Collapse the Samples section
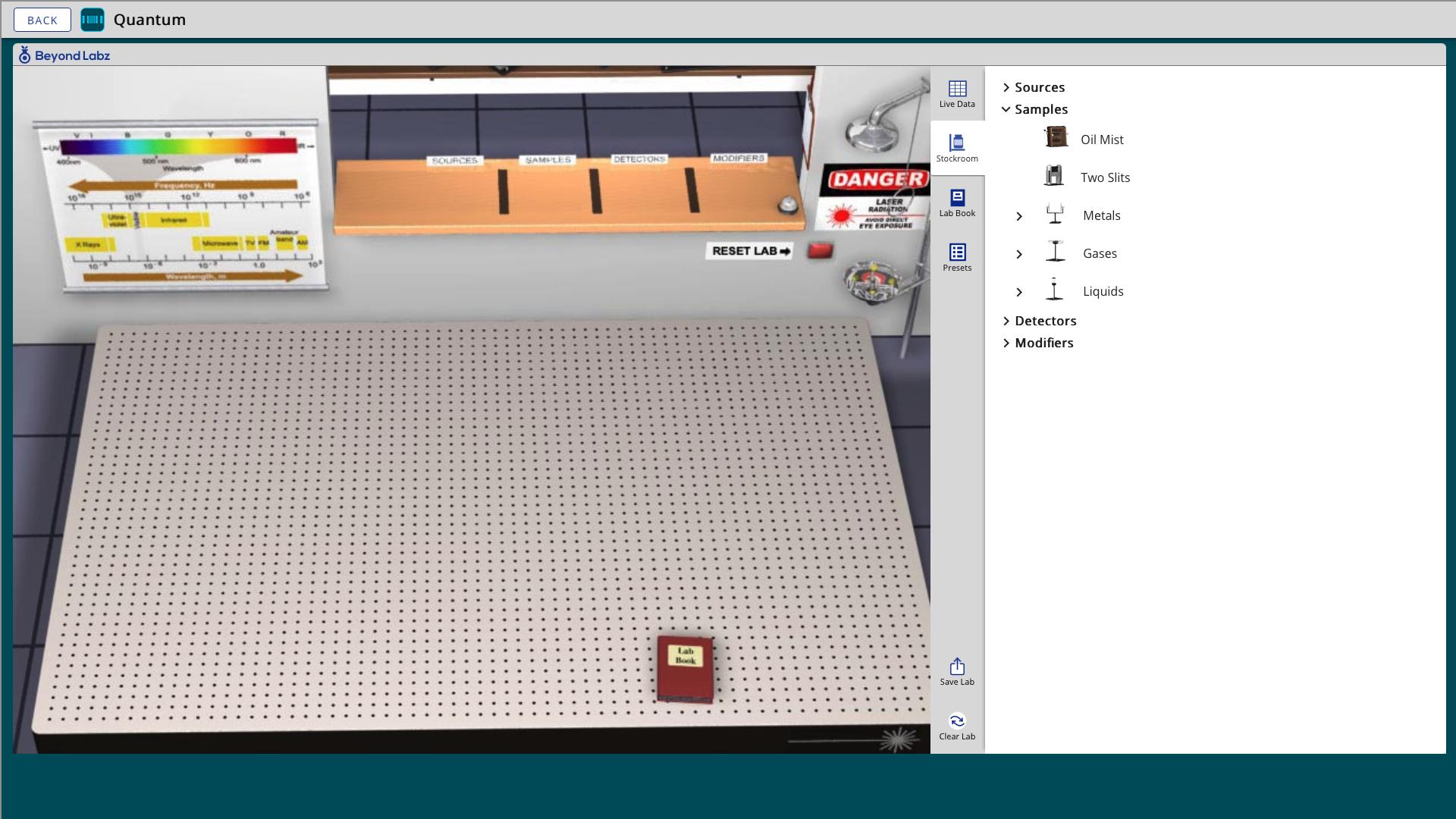Image resolution: width=1456 pixels, height=819 pixels. (x=1006, y=109)
